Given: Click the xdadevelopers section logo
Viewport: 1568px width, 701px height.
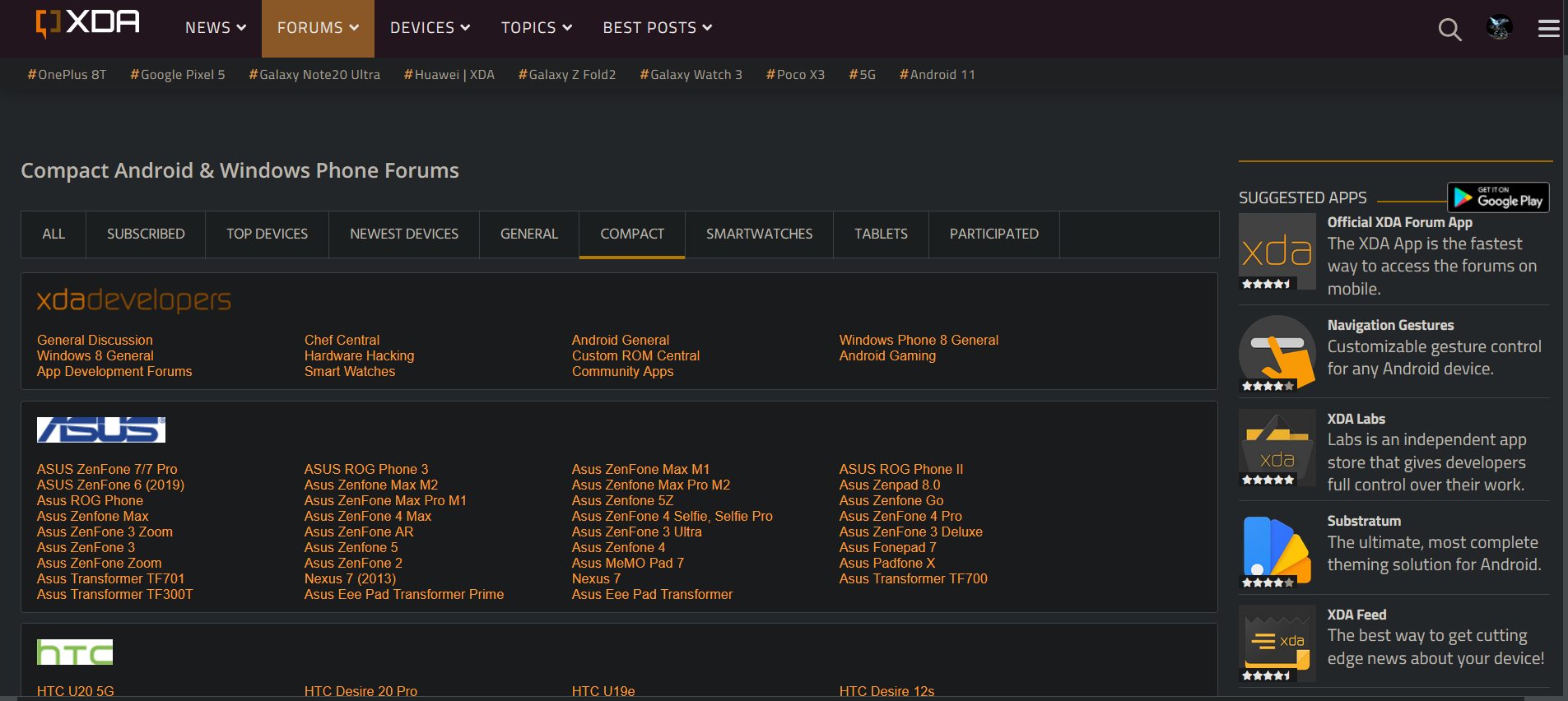Looking at the screenshot, I should click(x=133, y=300).
